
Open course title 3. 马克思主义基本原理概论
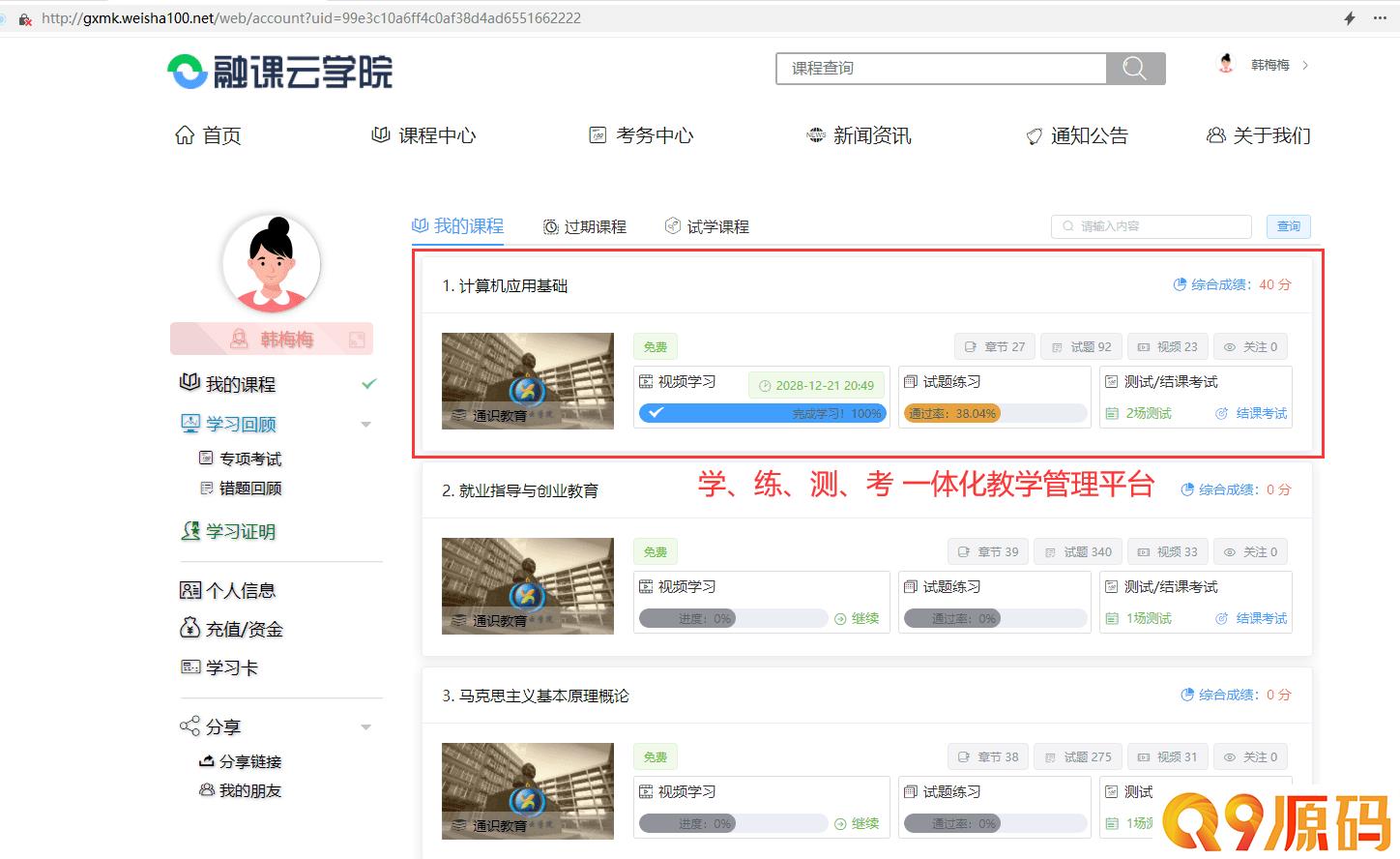[x=536, y=696]
